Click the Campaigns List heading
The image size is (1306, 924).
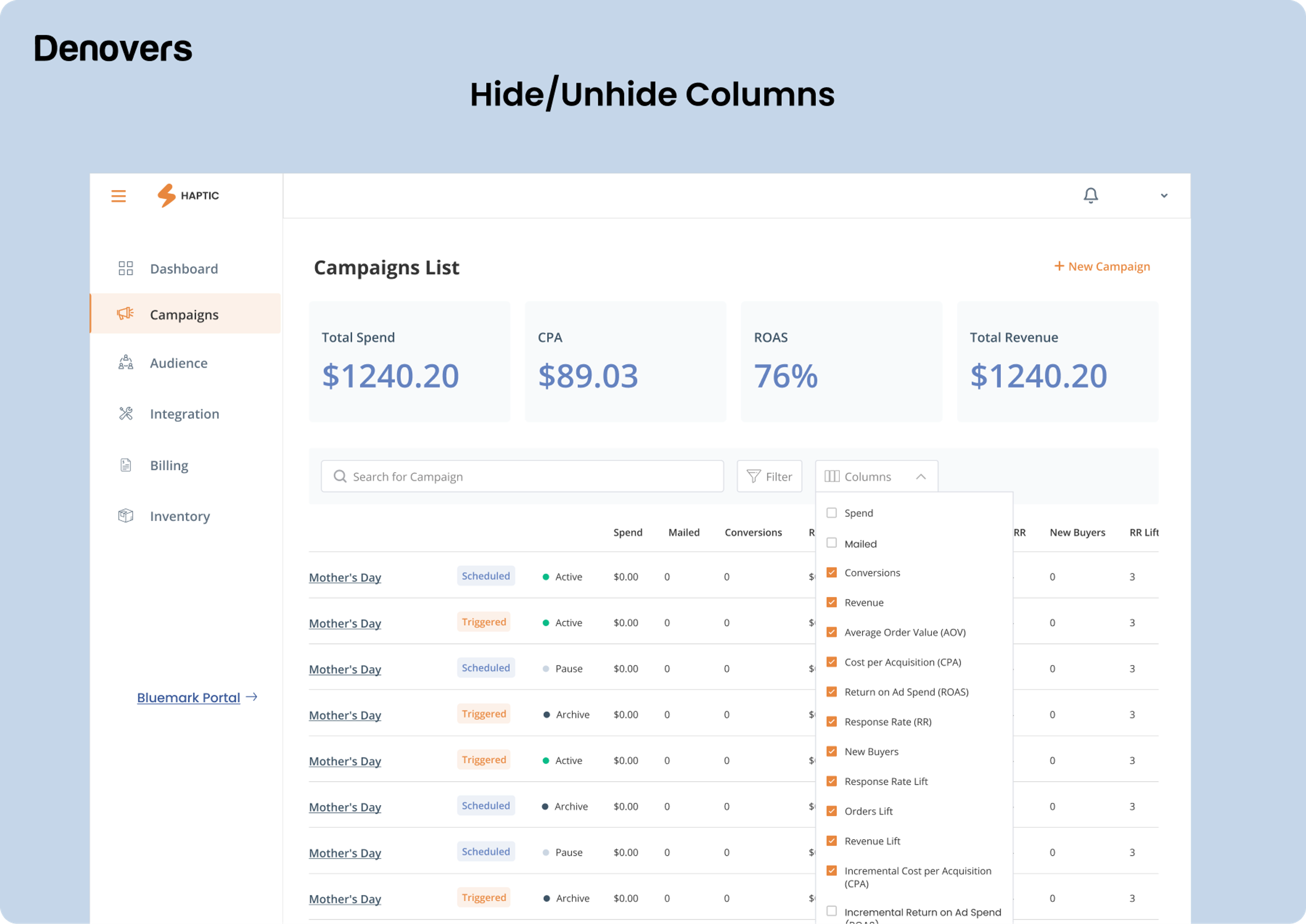pos(386,268)
